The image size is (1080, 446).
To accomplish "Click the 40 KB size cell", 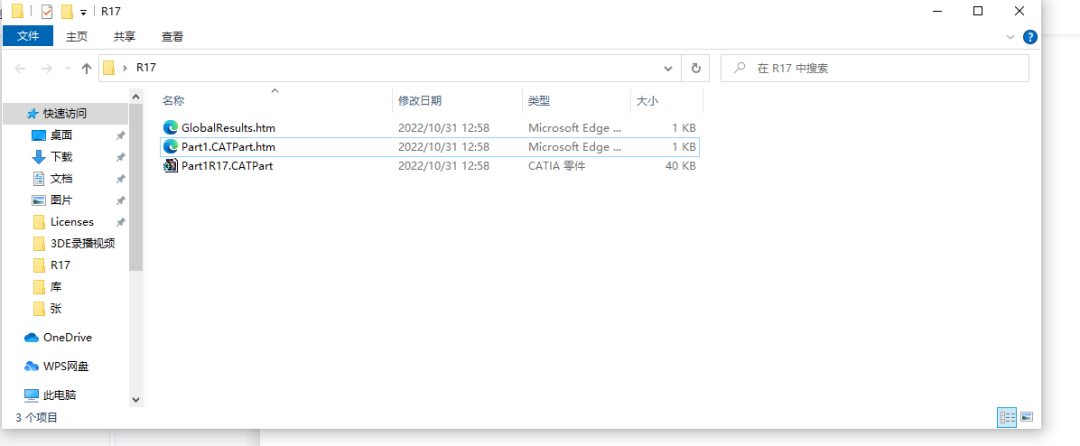I will coord(681,166).
